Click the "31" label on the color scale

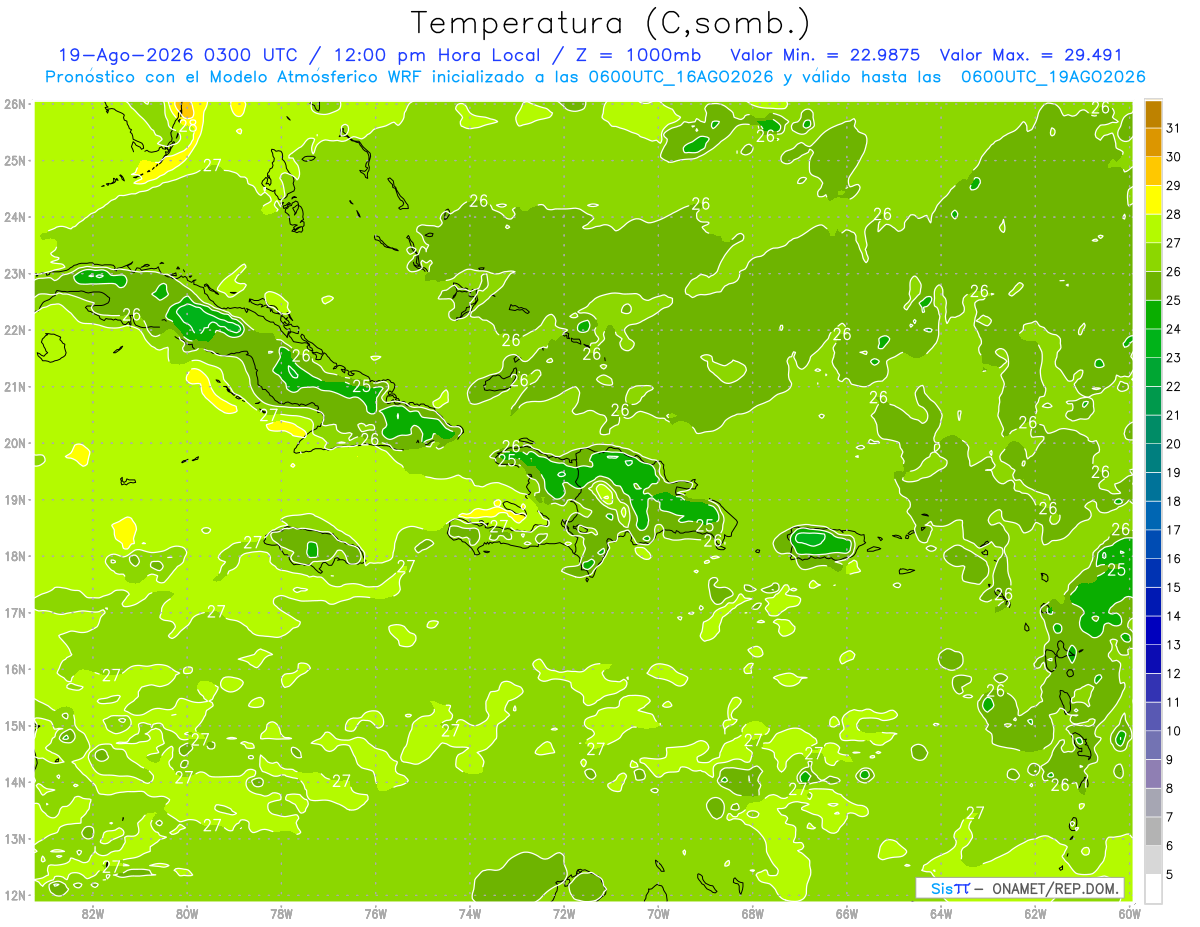coord(1174,128)
